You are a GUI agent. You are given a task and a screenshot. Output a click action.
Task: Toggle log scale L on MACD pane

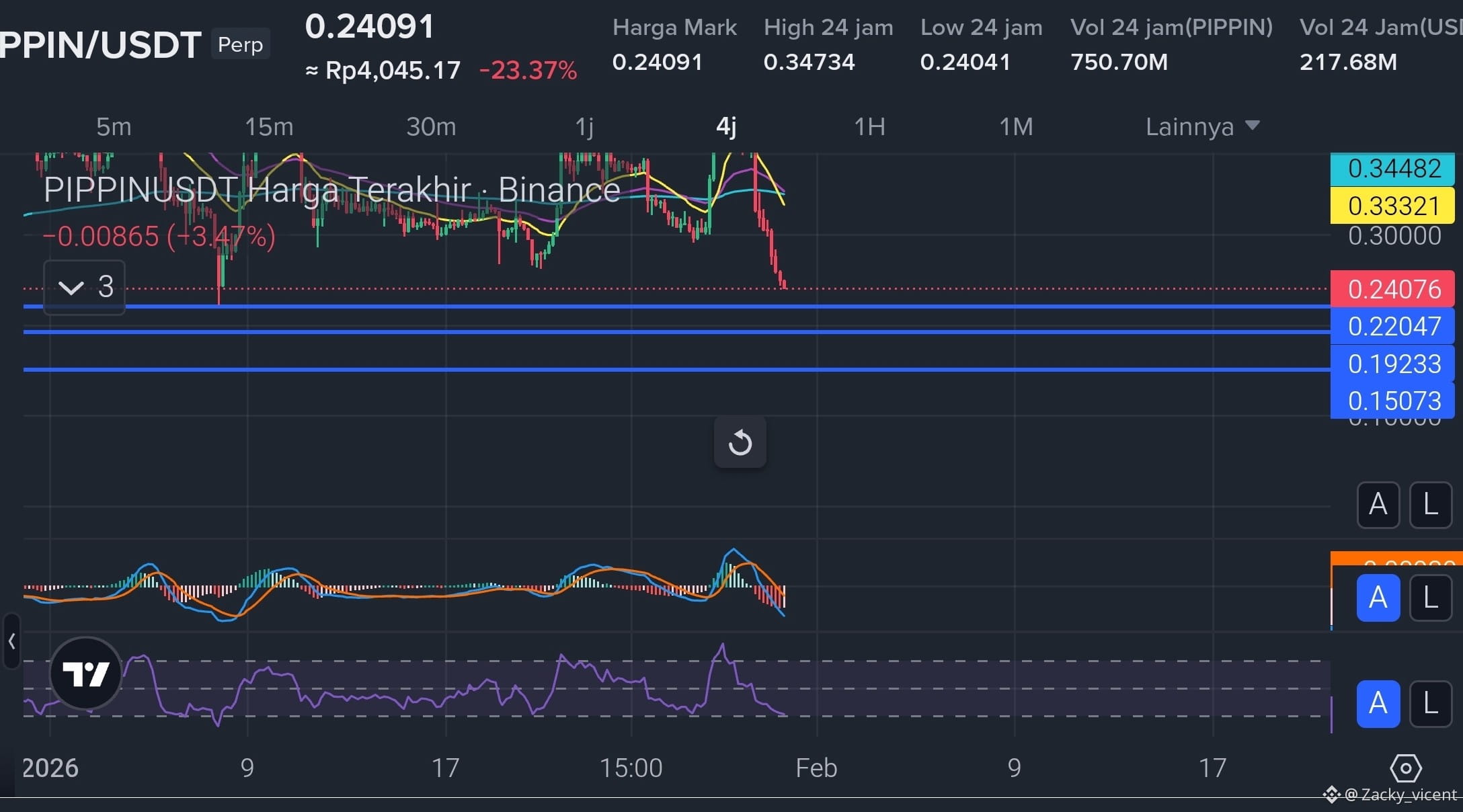click(x=1430, y=597)
